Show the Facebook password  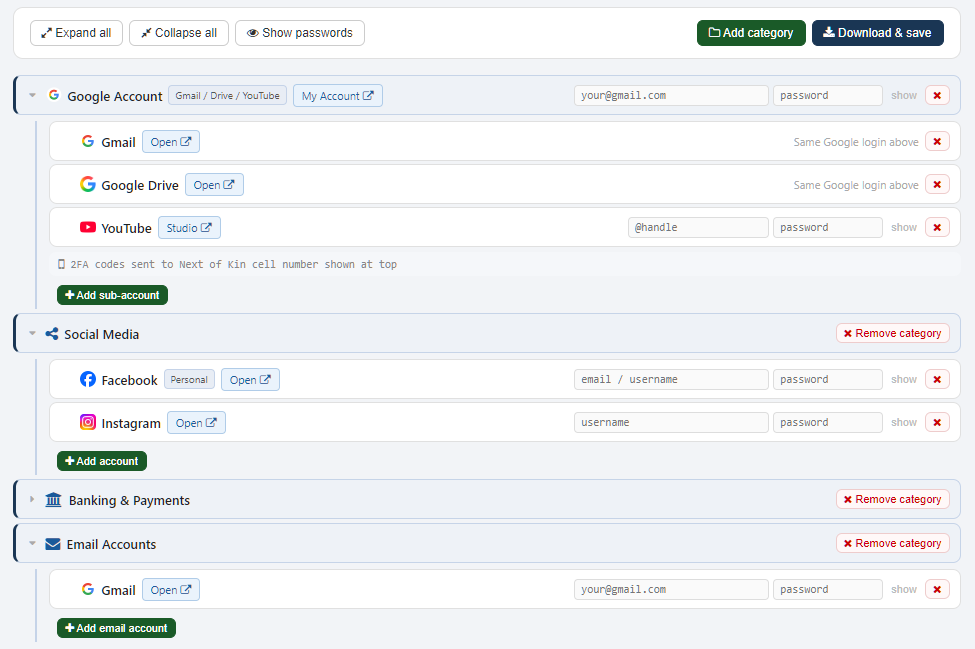903,379
